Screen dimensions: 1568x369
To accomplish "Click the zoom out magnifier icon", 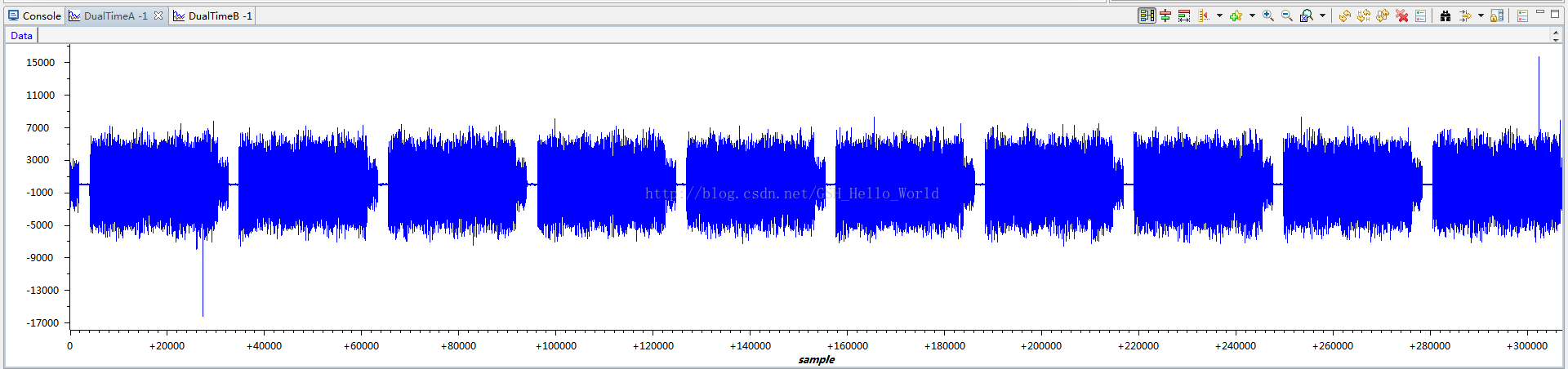I will tap(1286, 16).
